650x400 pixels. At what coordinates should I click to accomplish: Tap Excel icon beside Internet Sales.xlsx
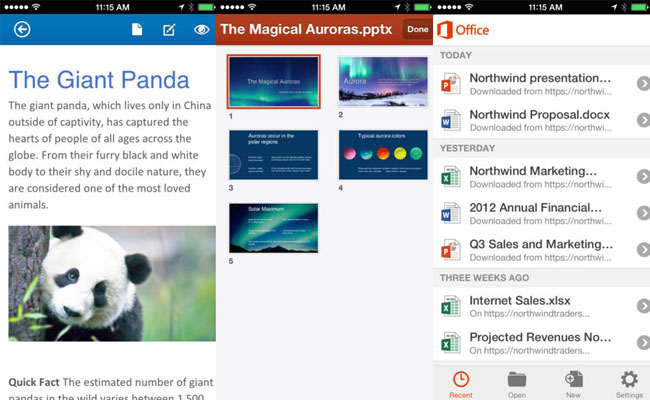tap(451, 306)
